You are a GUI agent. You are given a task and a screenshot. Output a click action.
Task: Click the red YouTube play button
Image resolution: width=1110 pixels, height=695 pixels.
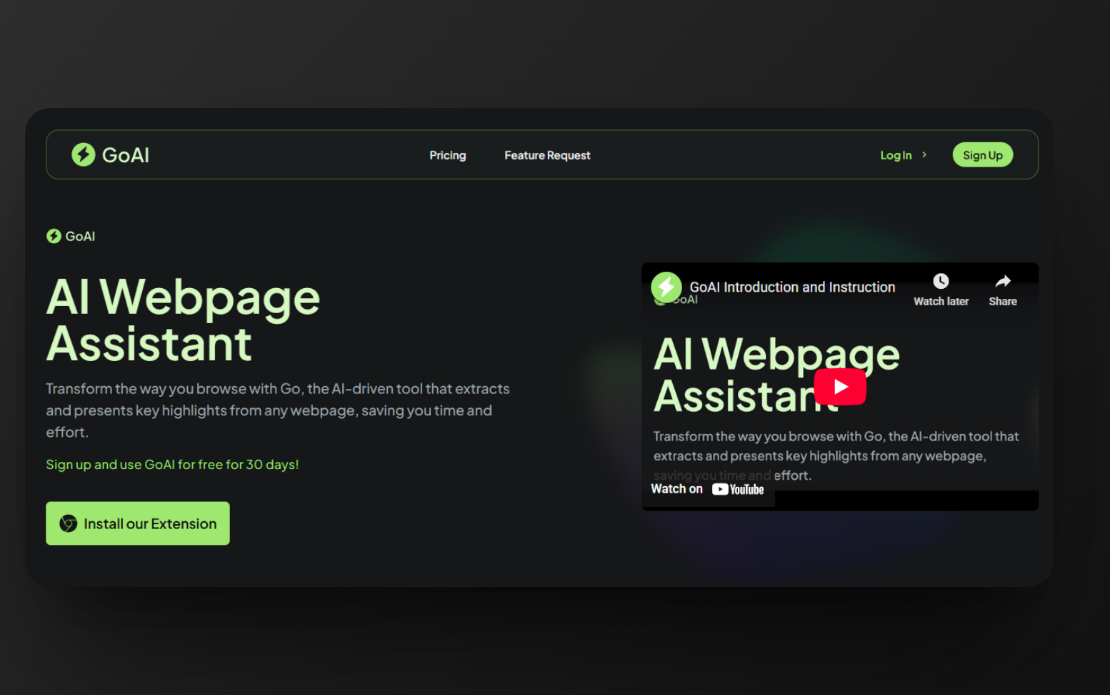click(839, 387)
